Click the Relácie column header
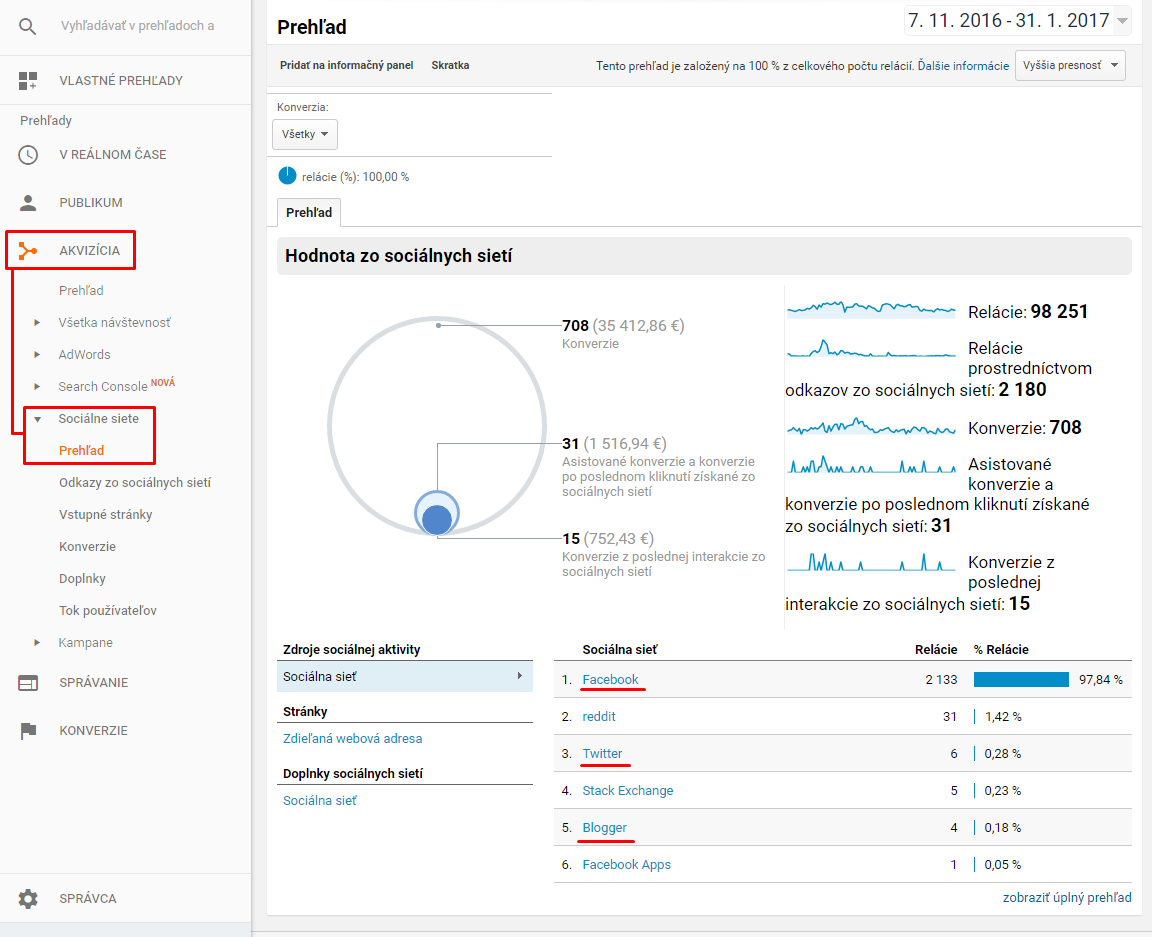1152x937 pixels. pyautogui.click(x=936, y=650)
